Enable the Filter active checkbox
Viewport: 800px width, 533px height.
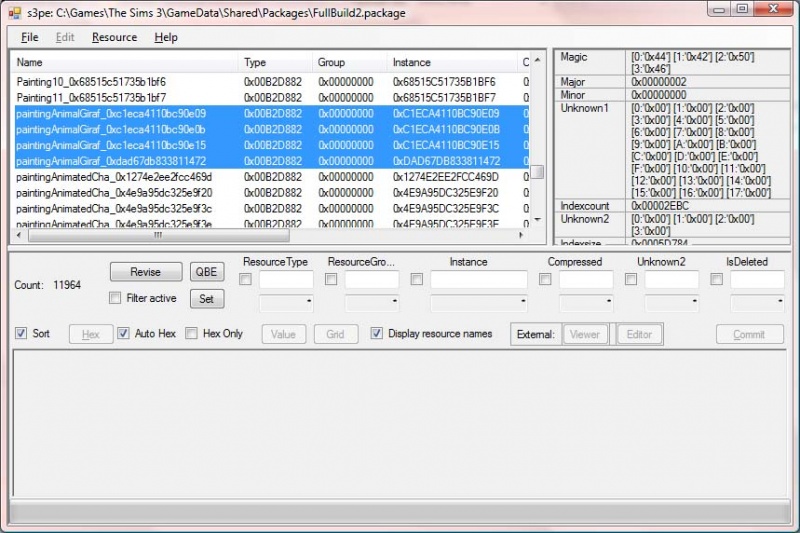115,298
